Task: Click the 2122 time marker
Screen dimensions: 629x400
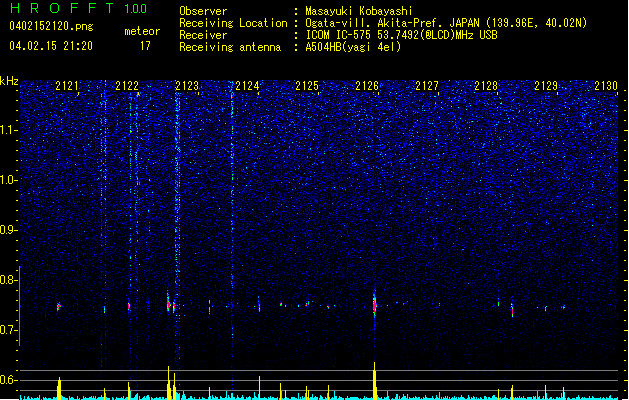Action: point(127,86)
